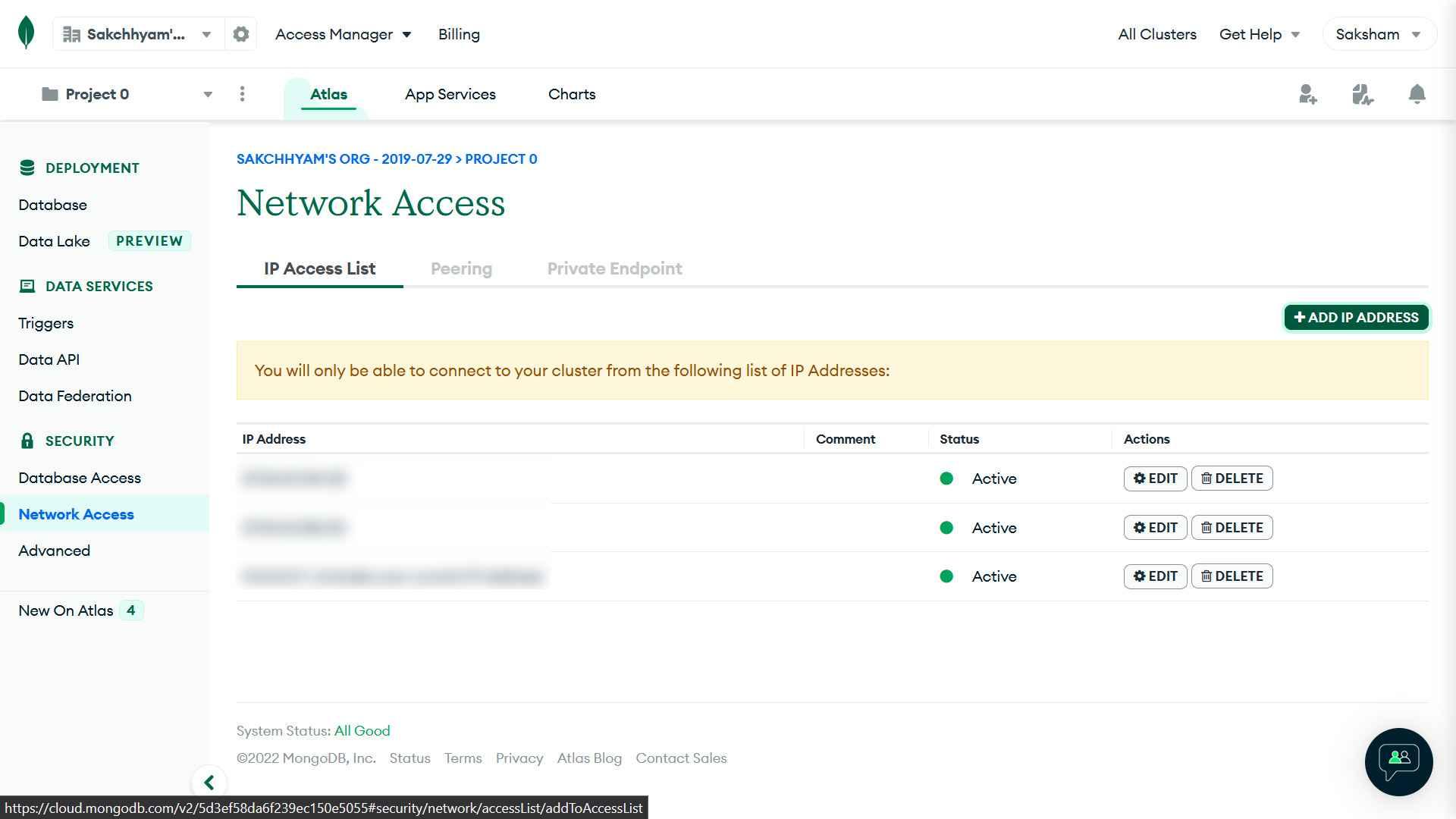Switch to Private Endpoint tab
The image size is (1456, 819).
(x=614, y=268)
